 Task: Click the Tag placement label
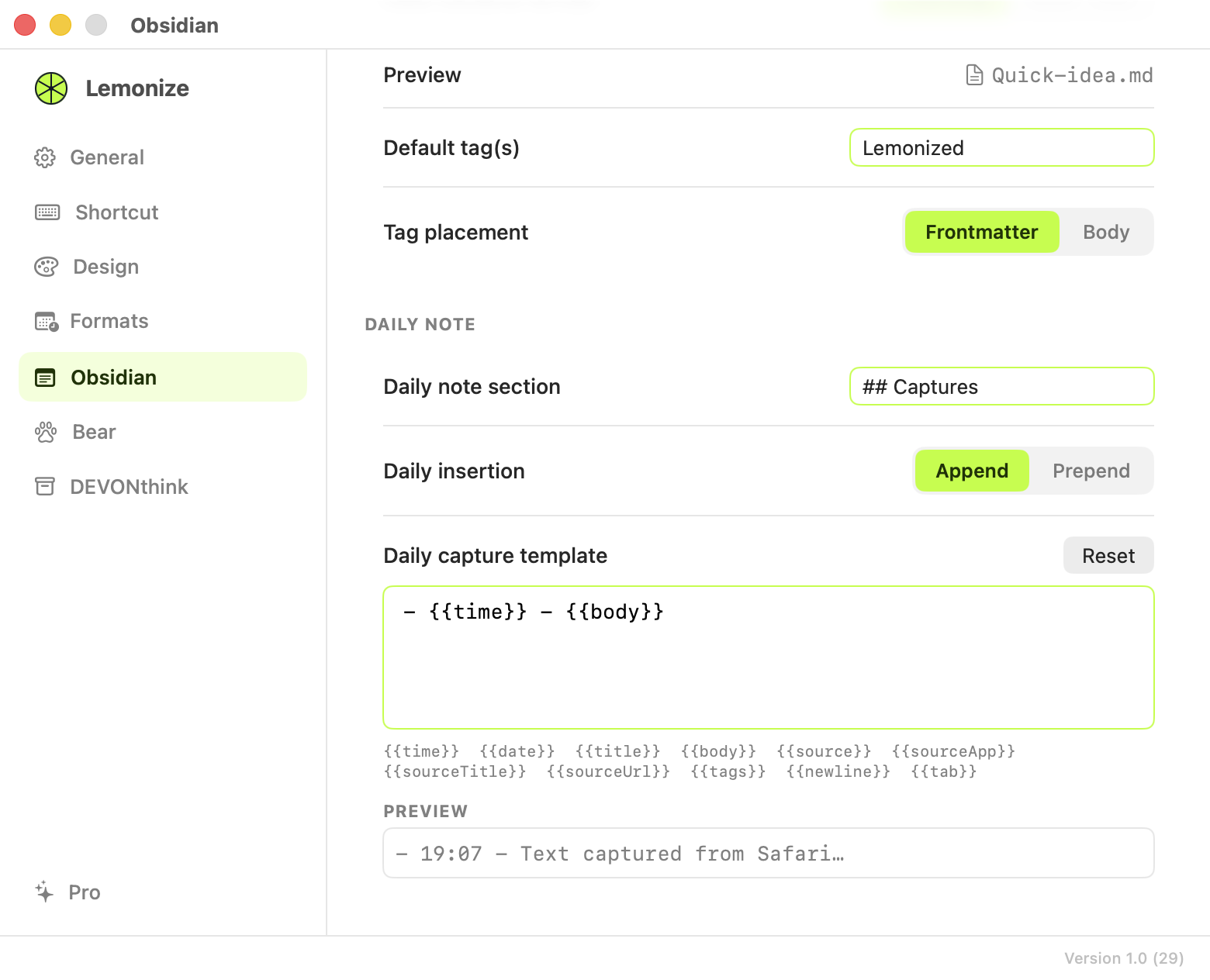455,232
